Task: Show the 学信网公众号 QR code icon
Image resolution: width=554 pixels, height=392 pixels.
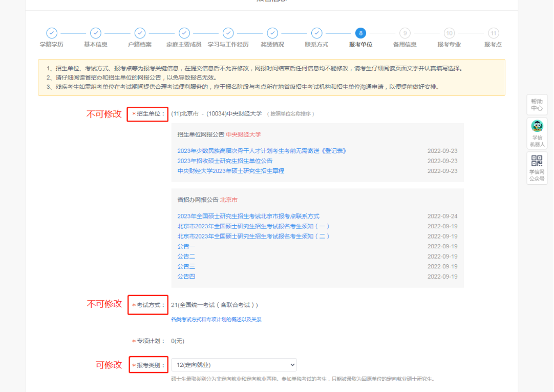Action: pos(537,160)
